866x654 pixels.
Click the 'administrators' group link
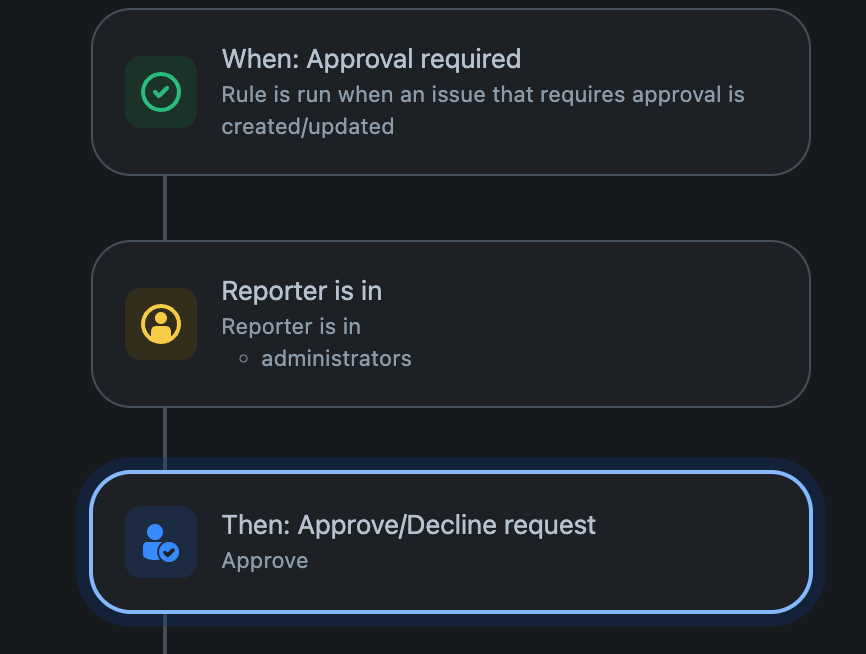pyautogui.click(x=335, y=359)
